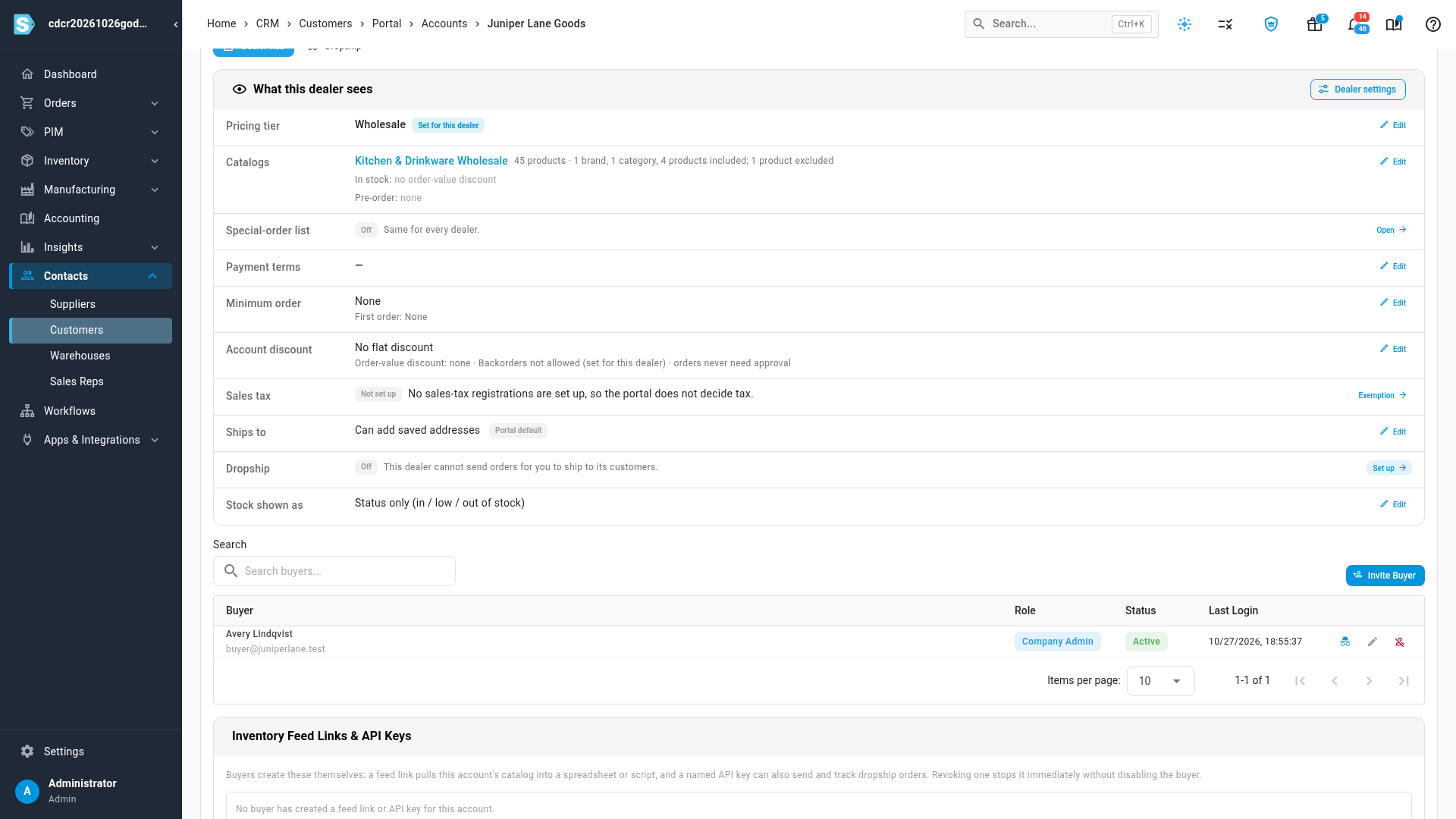The width and height of the screenshot is (1456, 819).
Task: Expand the PIM menu
Action: click(x=91, y=132)
